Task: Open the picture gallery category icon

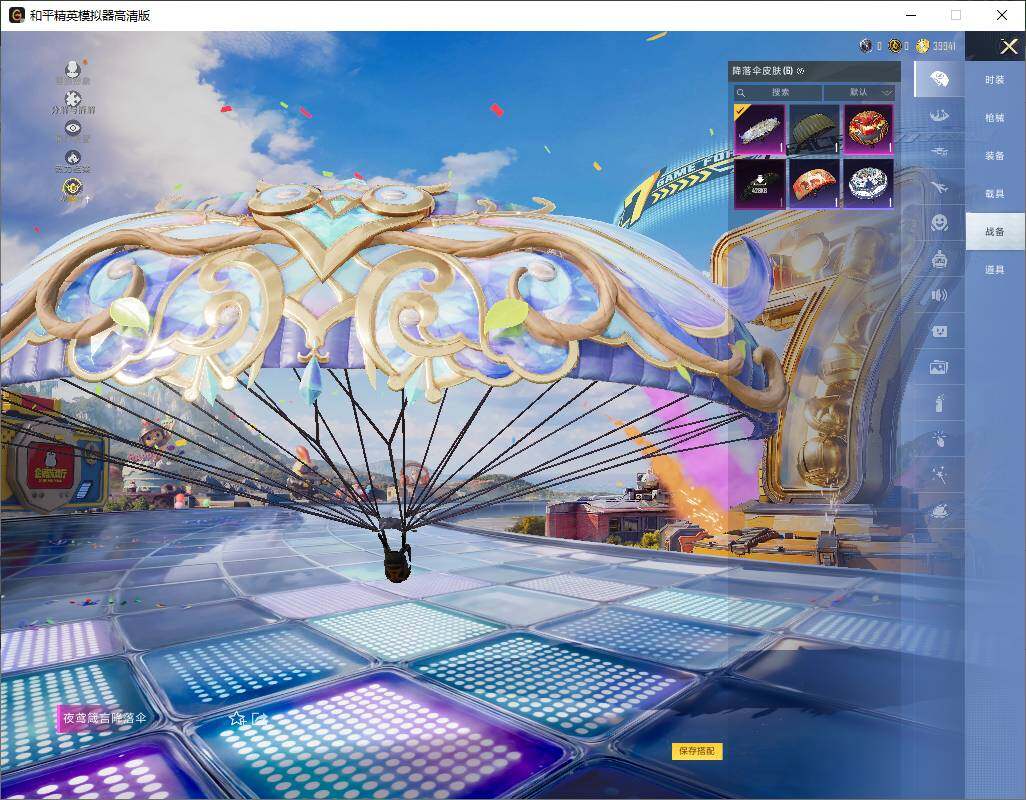Action: 939,368
